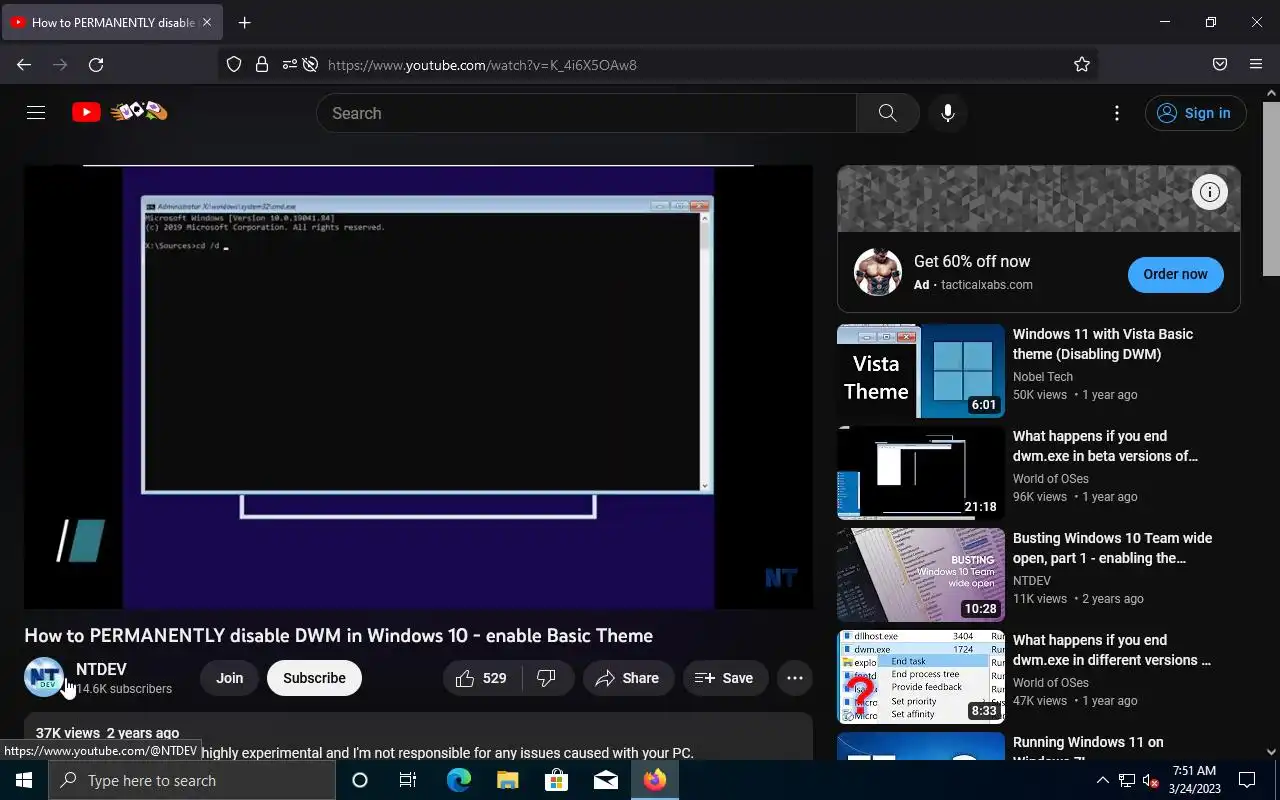Image resolution: width=1280 pixels, height=800 pixels.
Task: Open Microsoft Store from taskbar
Action: [x=556, y=780]
